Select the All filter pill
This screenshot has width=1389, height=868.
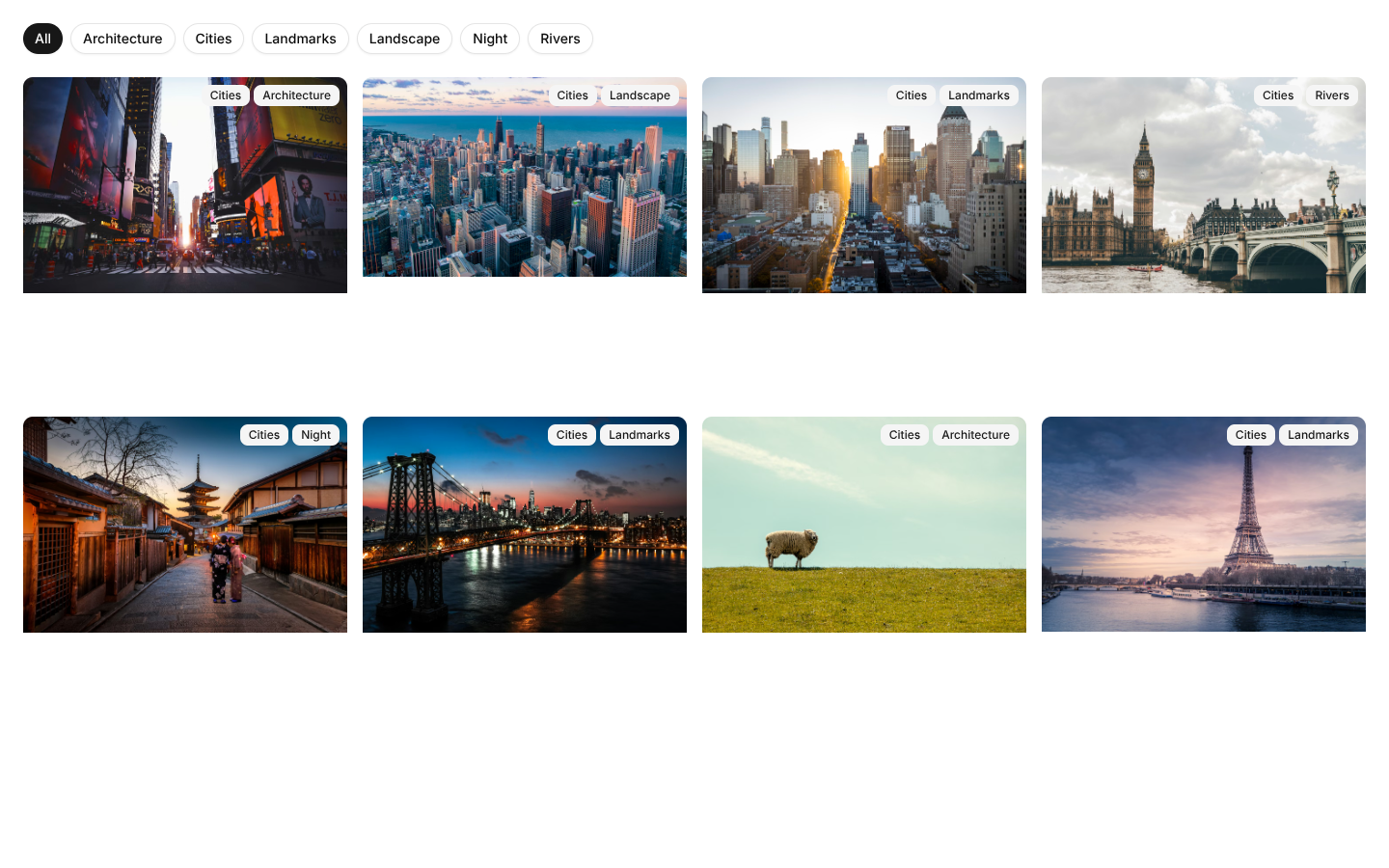pos(42,39)
